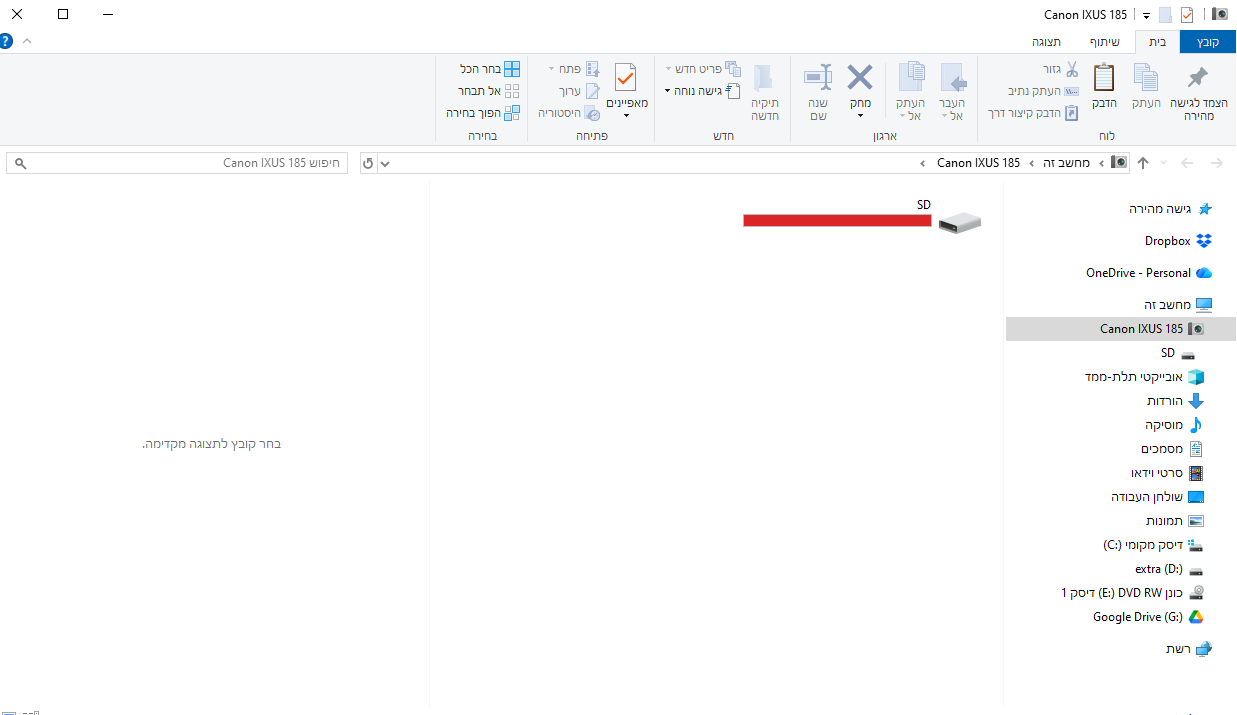Open DVD RW drive (E:) in sidebar
Viewport: 1237px width, 715px height.
point(1133,593)
